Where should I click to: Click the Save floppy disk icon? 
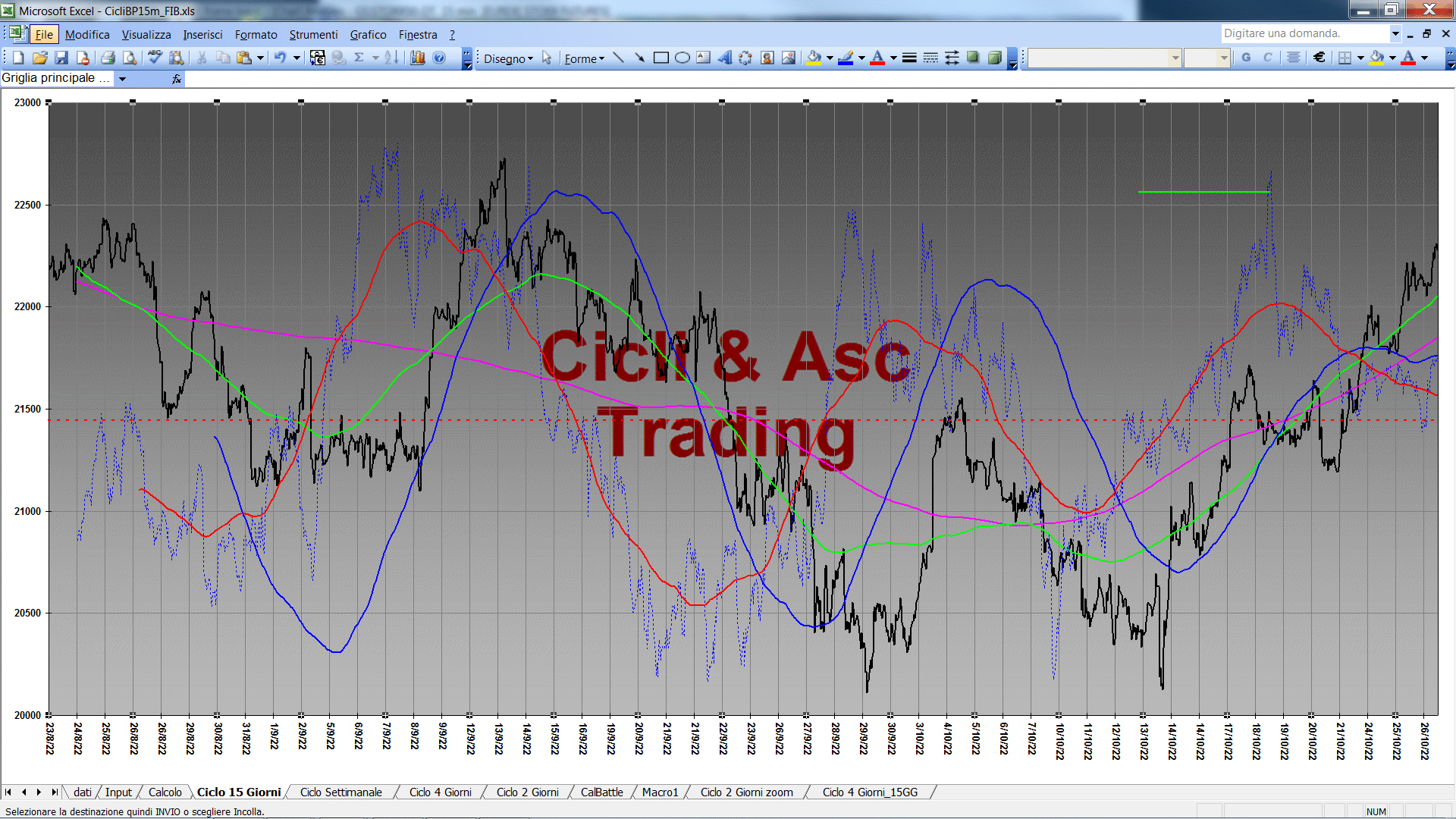pyautogui.click(x=61, y=58)
